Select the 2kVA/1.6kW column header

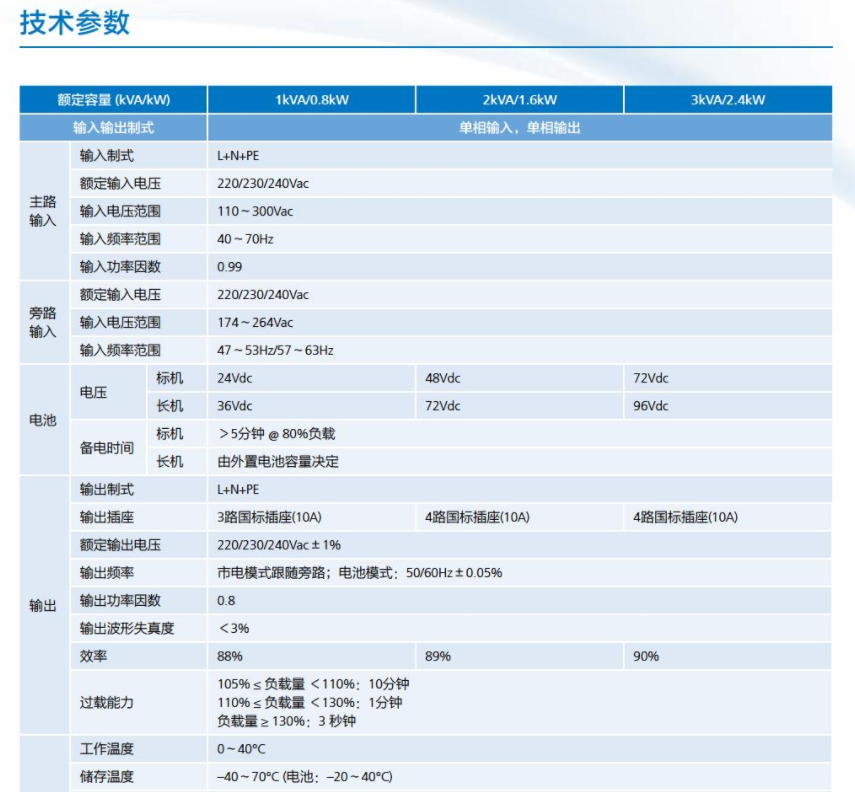point(519,100)
